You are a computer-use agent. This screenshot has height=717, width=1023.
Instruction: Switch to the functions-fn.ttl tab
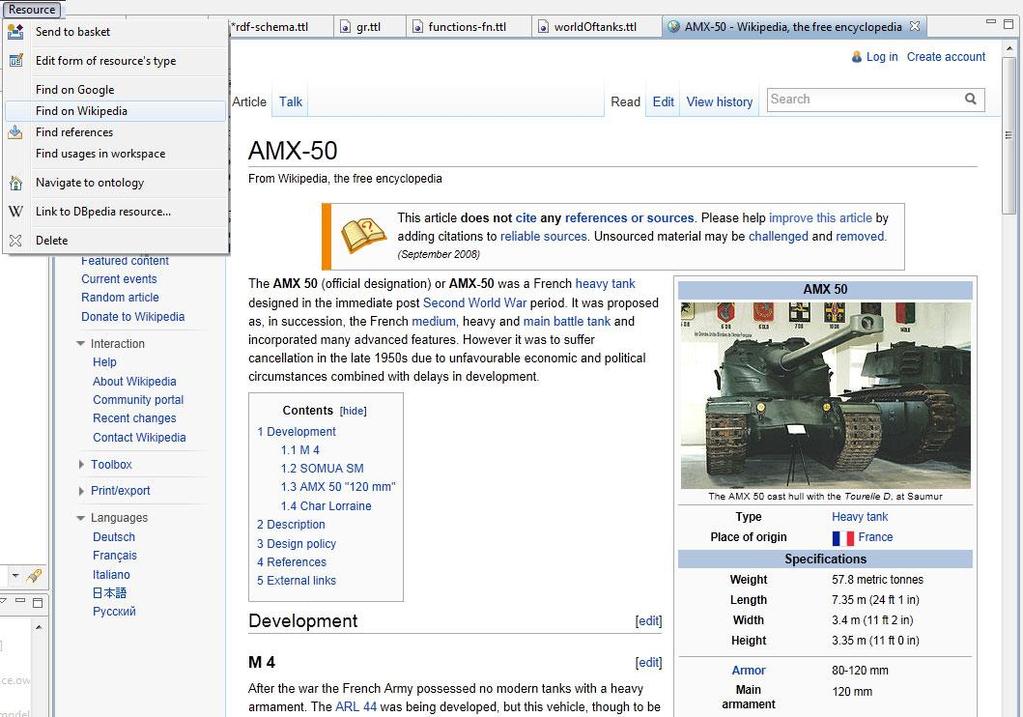[467, 27]
